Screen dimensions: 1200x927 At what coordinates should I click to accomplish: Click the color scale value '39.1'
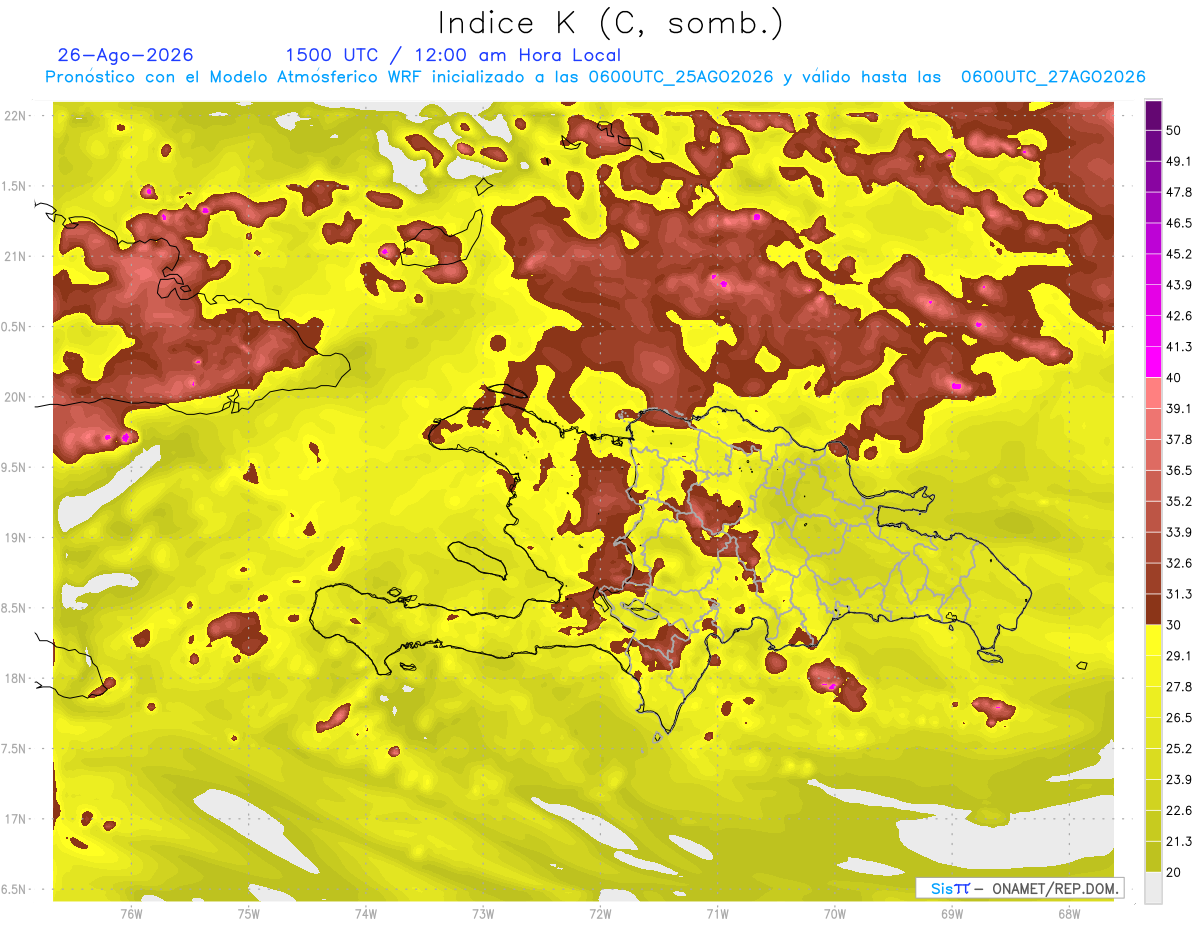tap(1178, 408)
